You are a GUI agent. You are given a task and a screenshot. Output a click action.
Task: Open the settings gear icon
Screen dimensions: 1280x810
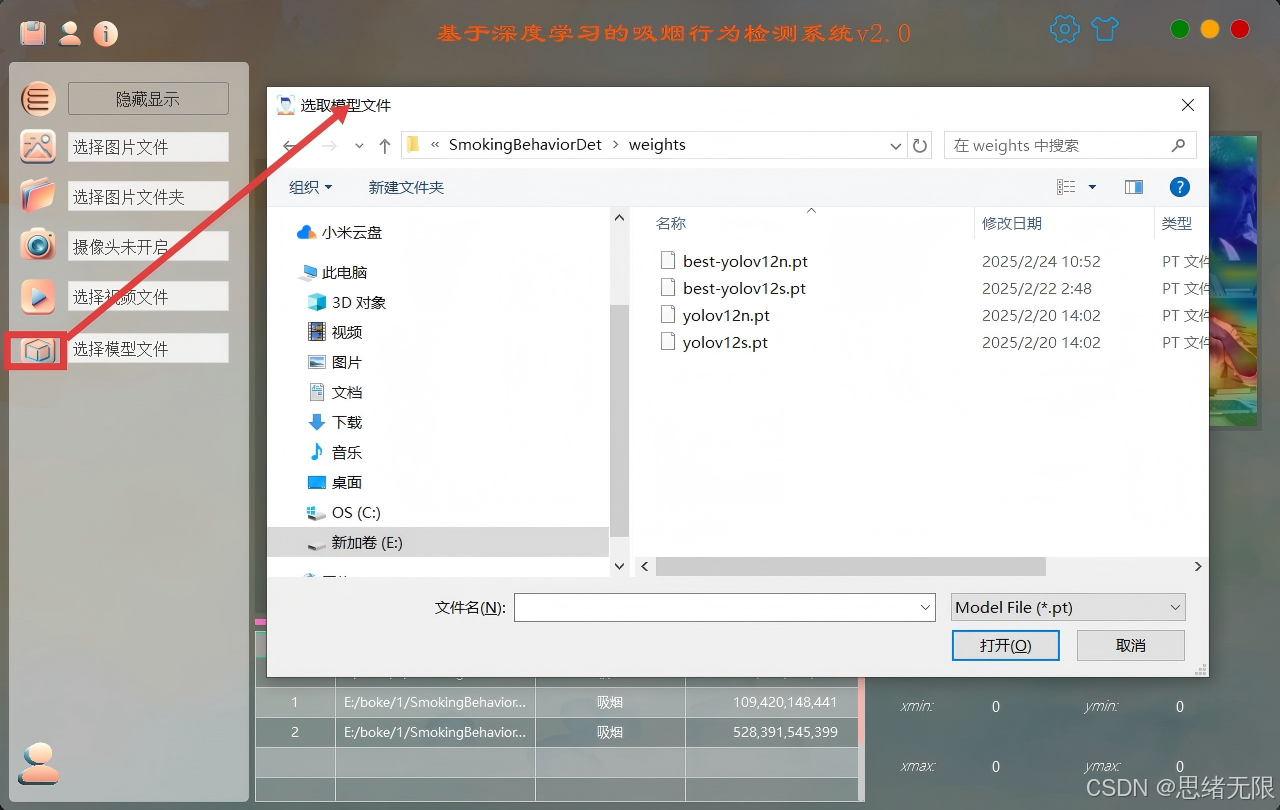[1065, 29]
